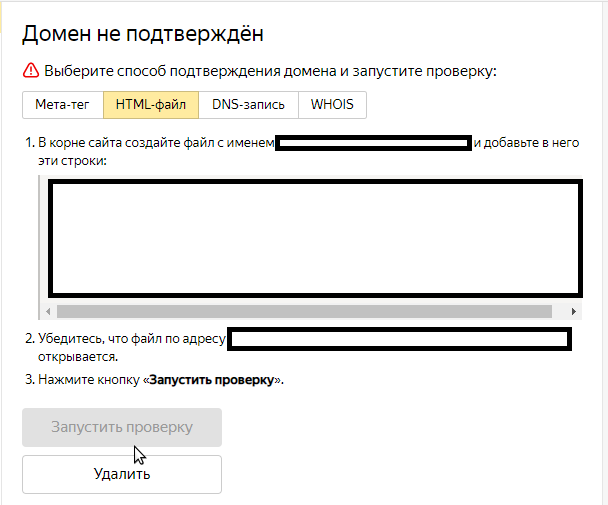Click the horizontal scrollbar thumb
This screenshot has width=608, height=505.
(x=300, y=311)
